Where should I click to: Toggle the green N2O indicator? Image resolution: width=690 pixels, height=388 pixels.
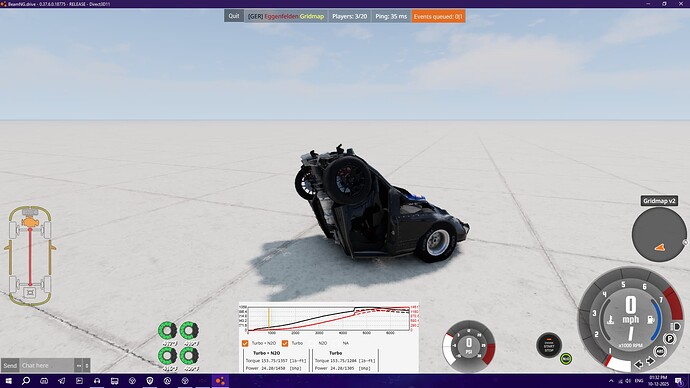pyautogui.click(x=566, y=359)
